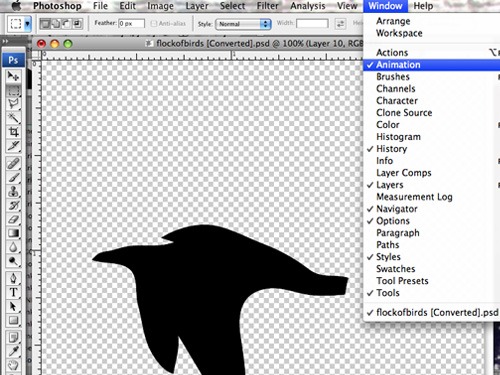The image size is (500, 375).
Task: Choose Histogram from the Window menu
Action: pyautogui.click(x=432, y=137)
